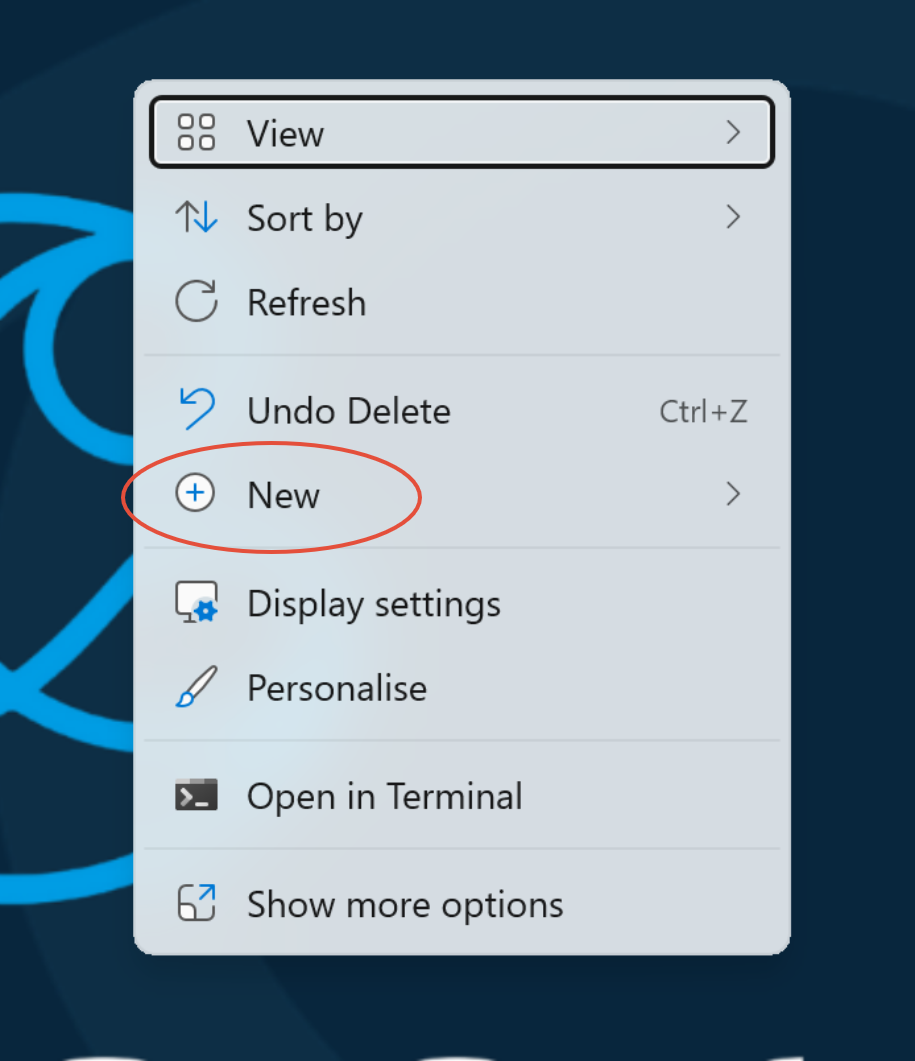Click the Undo Delete curved arrow icon

pyautogui.click(x=197, y=409)
